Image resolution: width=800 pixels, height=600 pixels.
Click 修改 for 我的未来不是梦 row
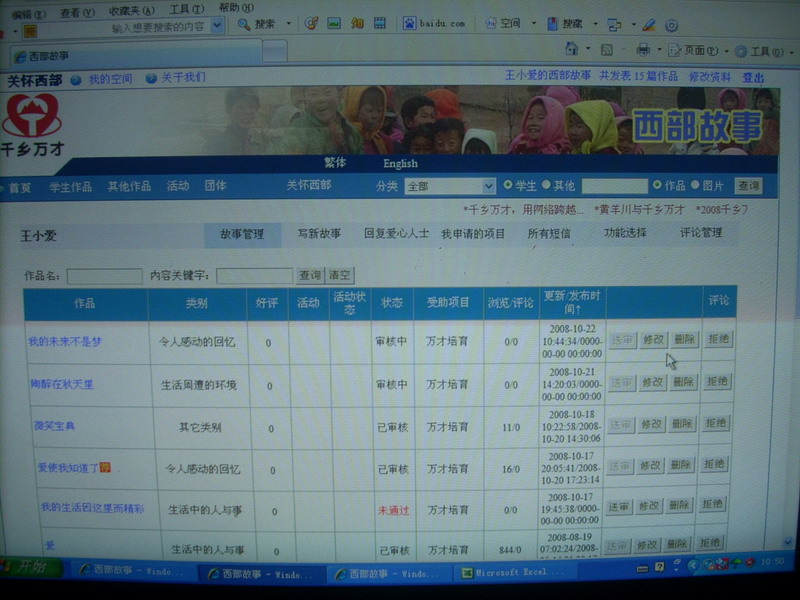coord(653,339)
